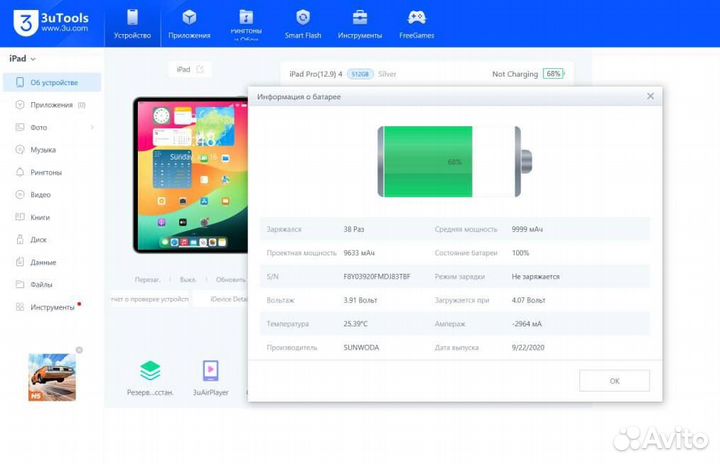
Task: Click the Инструменты grid icon in sidebar
Action: click(20, 307)
